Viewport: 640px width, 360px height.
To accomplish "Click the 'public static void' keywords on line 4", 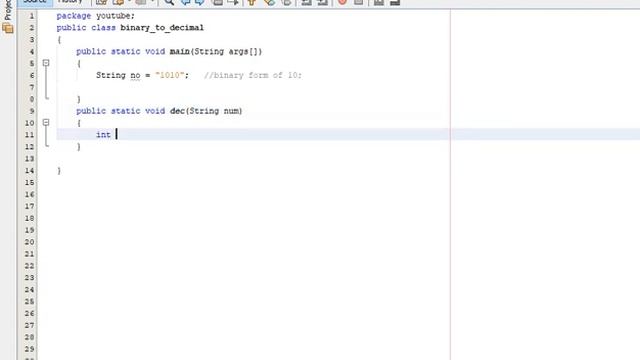I will pyautogui.click(x=120, y=51).
